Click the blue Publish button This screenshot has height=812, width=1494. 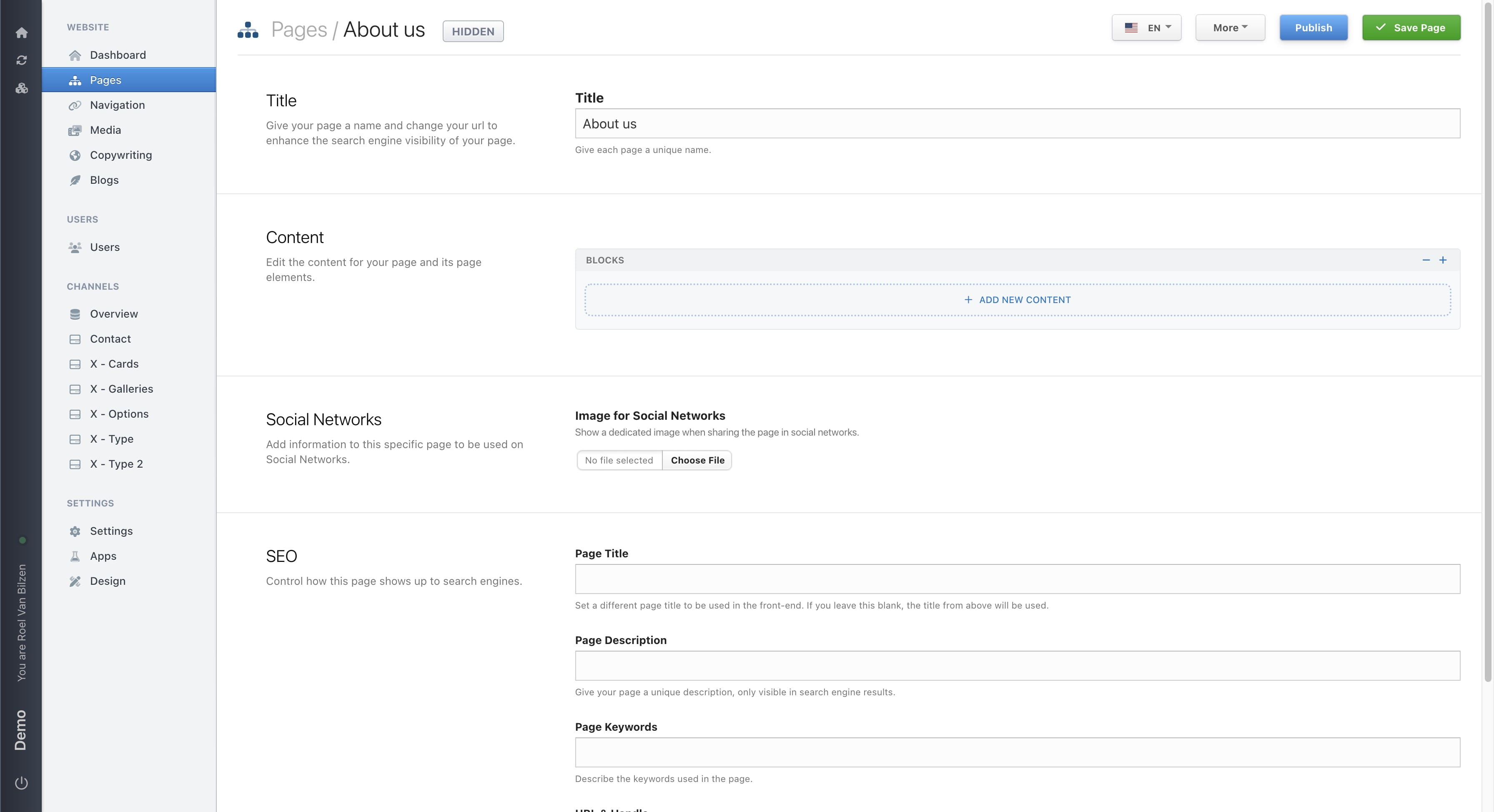click(1314, 27)
